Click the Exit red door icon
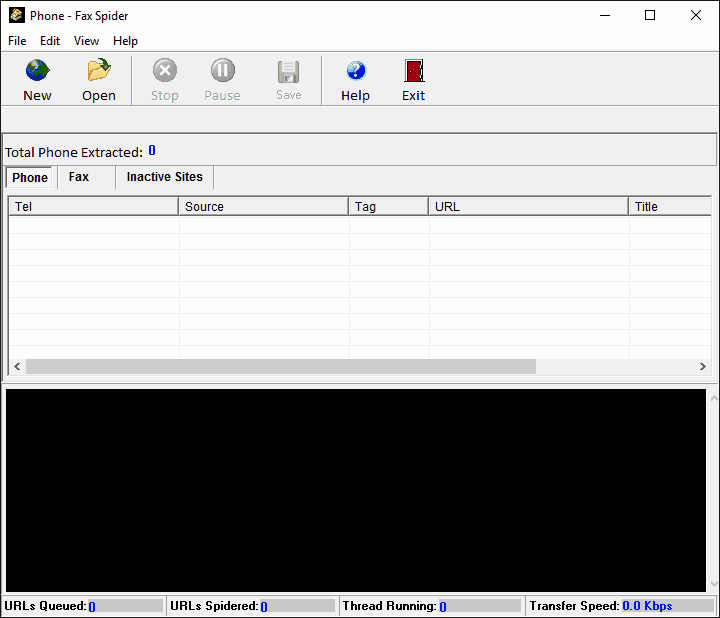Screen dimensions: 720x618 [414, 71]
